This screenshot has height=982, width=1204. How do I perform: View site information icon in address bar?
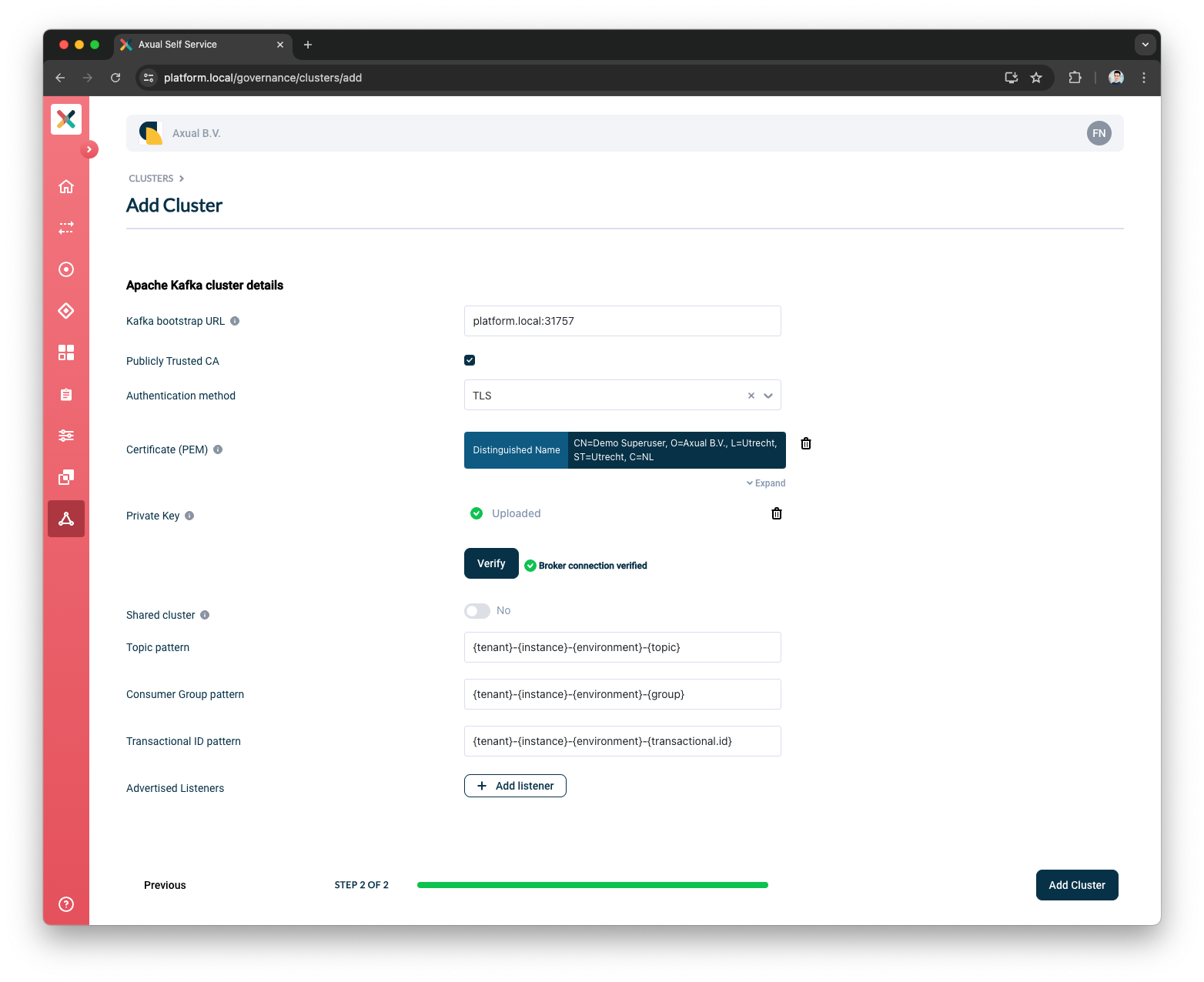[x=149, y=78]
